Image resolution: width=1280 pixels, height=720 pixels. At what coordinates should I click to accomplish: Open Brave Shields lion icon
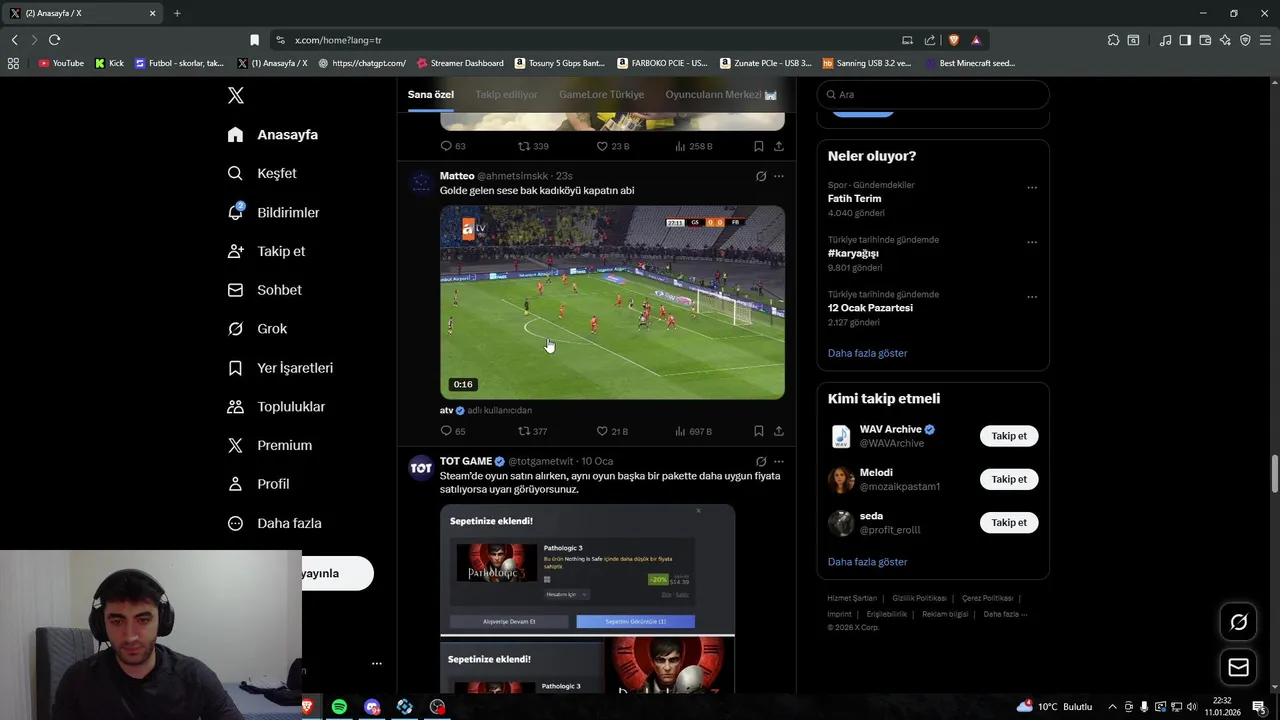(953, 40)
